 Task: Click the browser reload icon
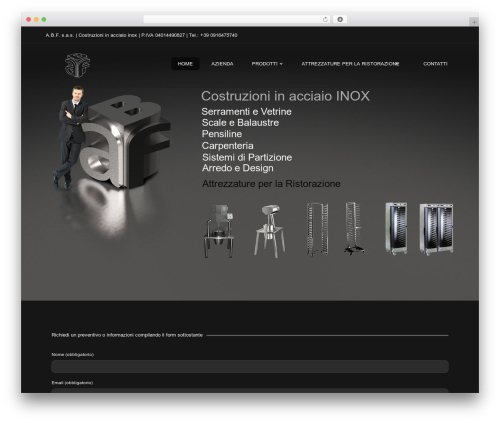tap(325, 19)
